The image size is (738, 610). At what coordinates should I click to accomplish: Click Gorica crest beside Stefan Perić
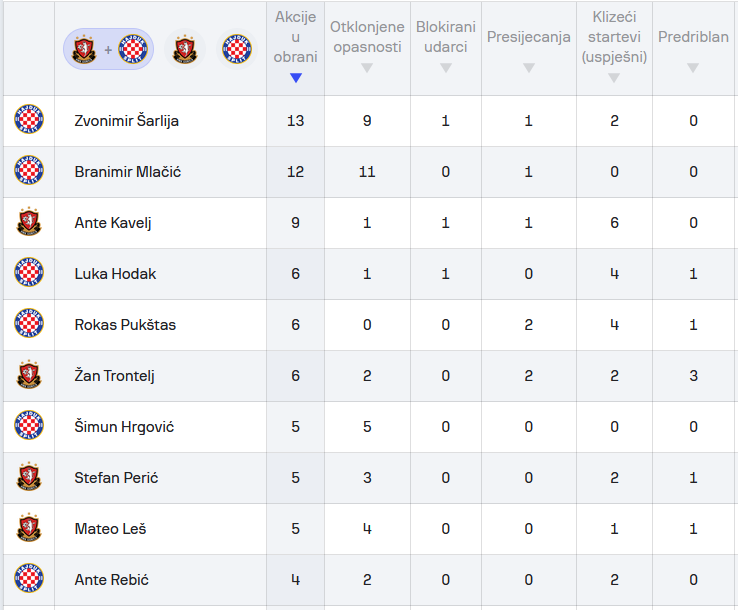tap(29, 478)
